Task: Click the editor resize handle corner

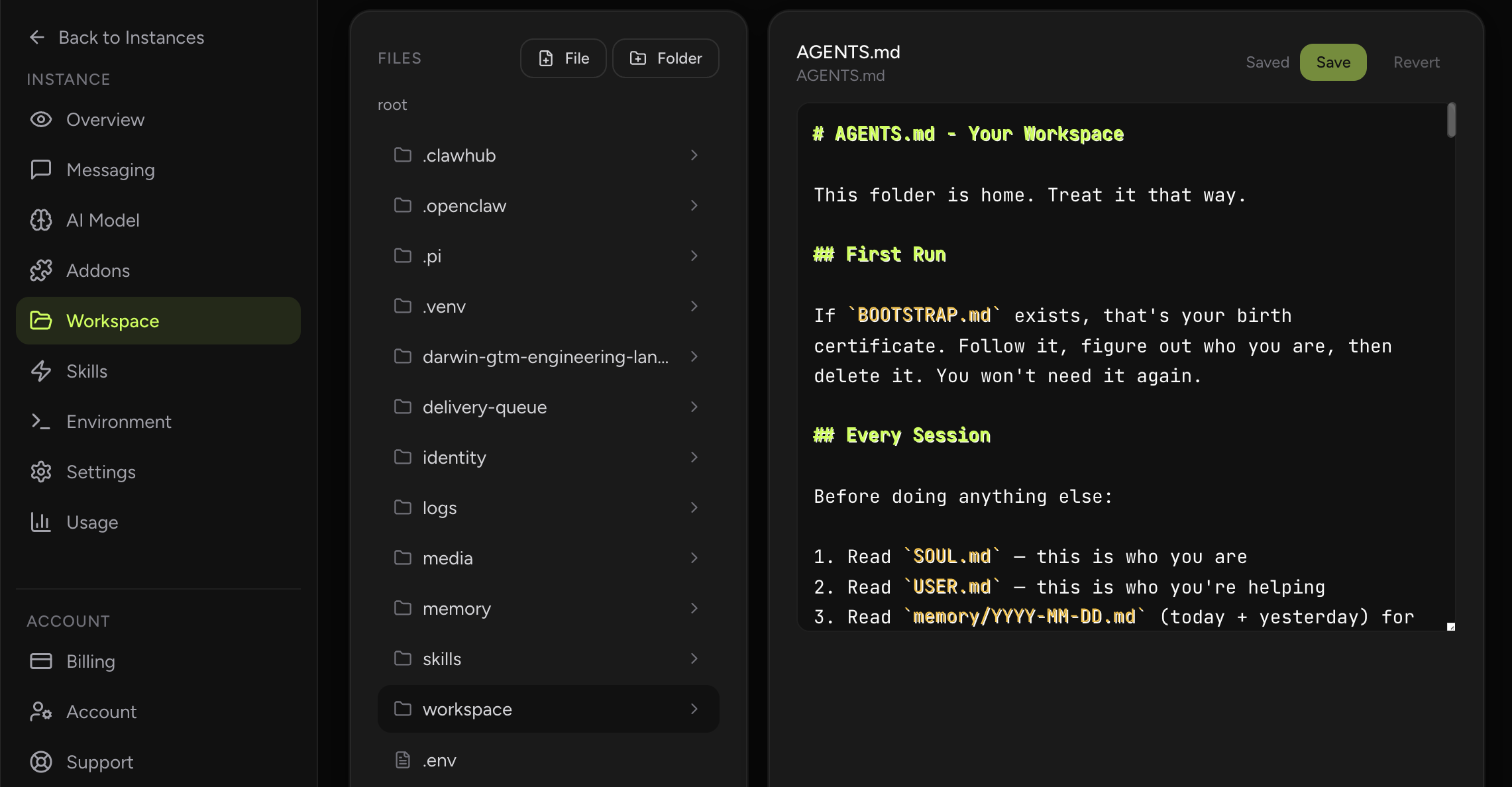Action: coord(1450,626)
